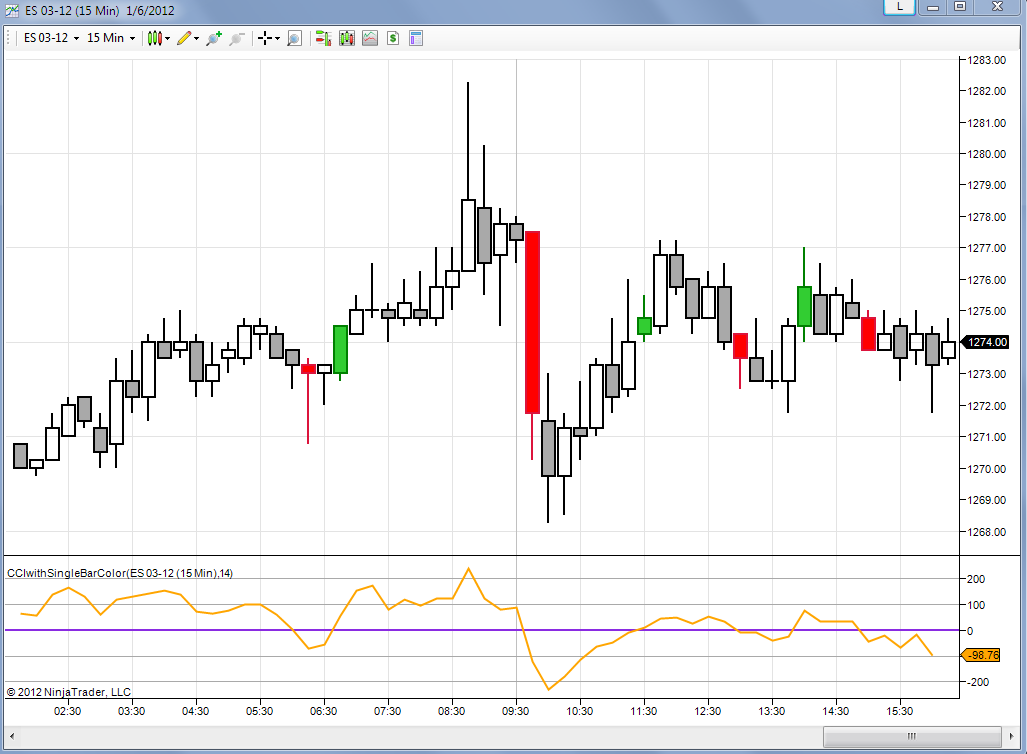1027x754 pixels.
Task: Expand the drawing tools dropdown arrow
Action: pos(196,39)
